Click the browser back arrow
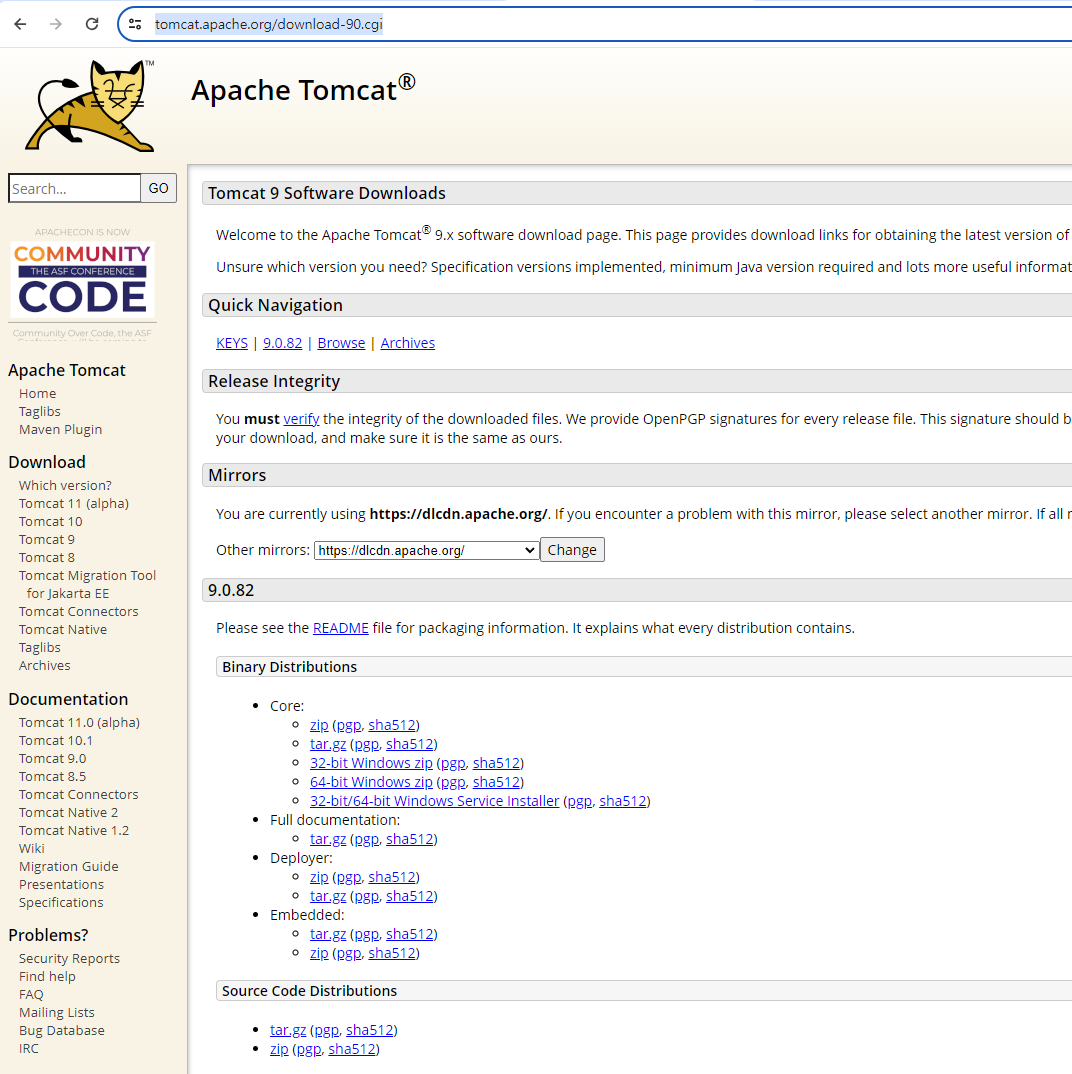 (x=21, y=24)
